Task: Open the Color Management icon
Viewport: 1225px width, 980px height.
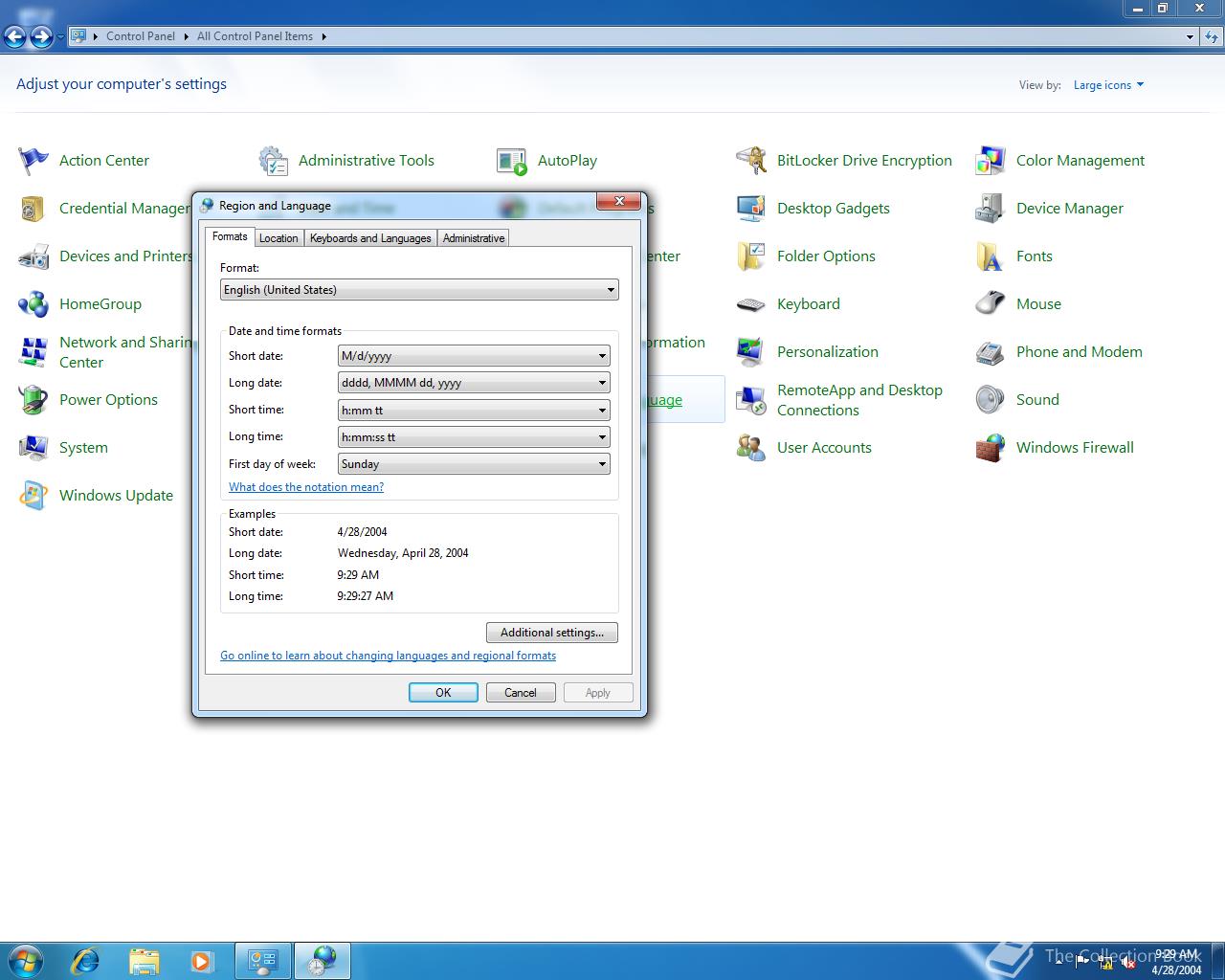Action: click(x=991, y=161)
